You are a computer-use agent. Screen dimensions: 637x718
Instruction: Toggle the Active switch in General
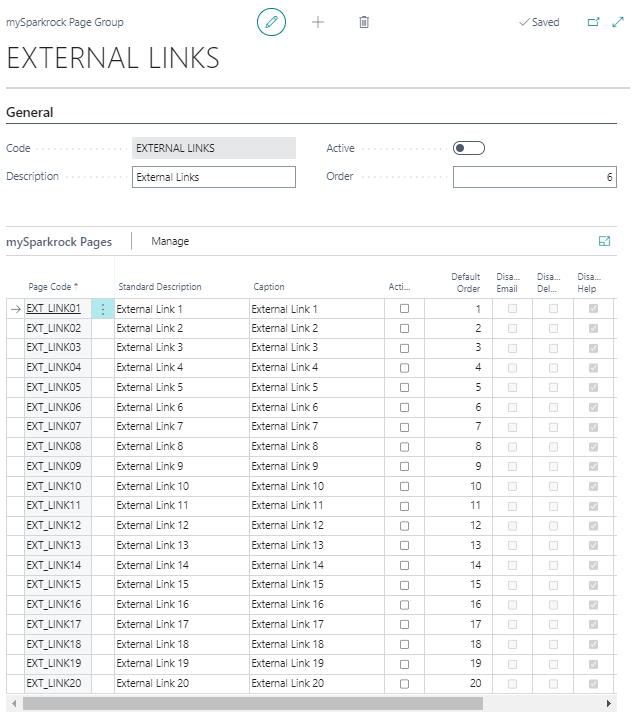(x=468, y=148)
